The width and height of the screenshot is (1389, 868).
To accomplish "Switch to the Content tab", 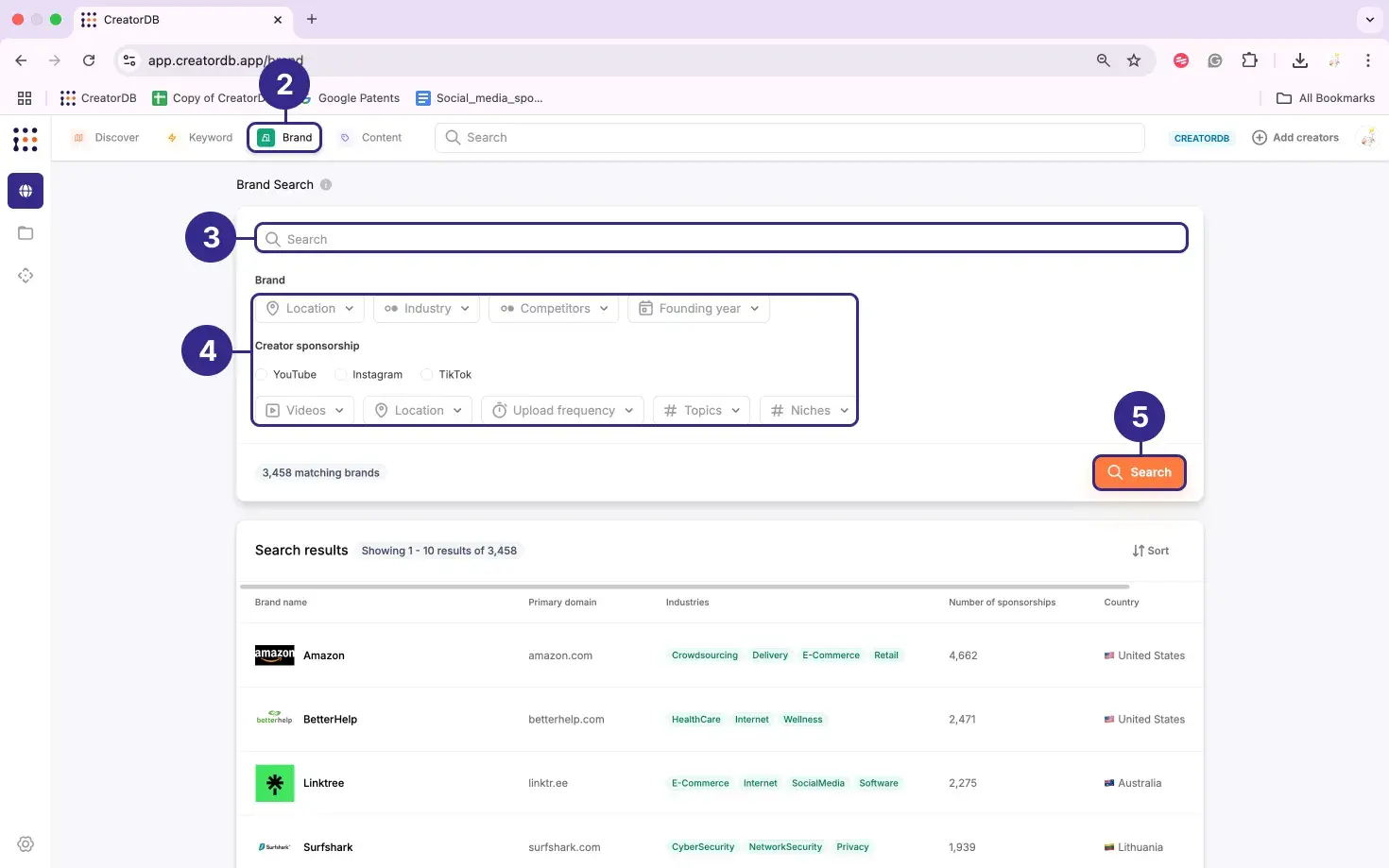I will click(x=370, y=138).
